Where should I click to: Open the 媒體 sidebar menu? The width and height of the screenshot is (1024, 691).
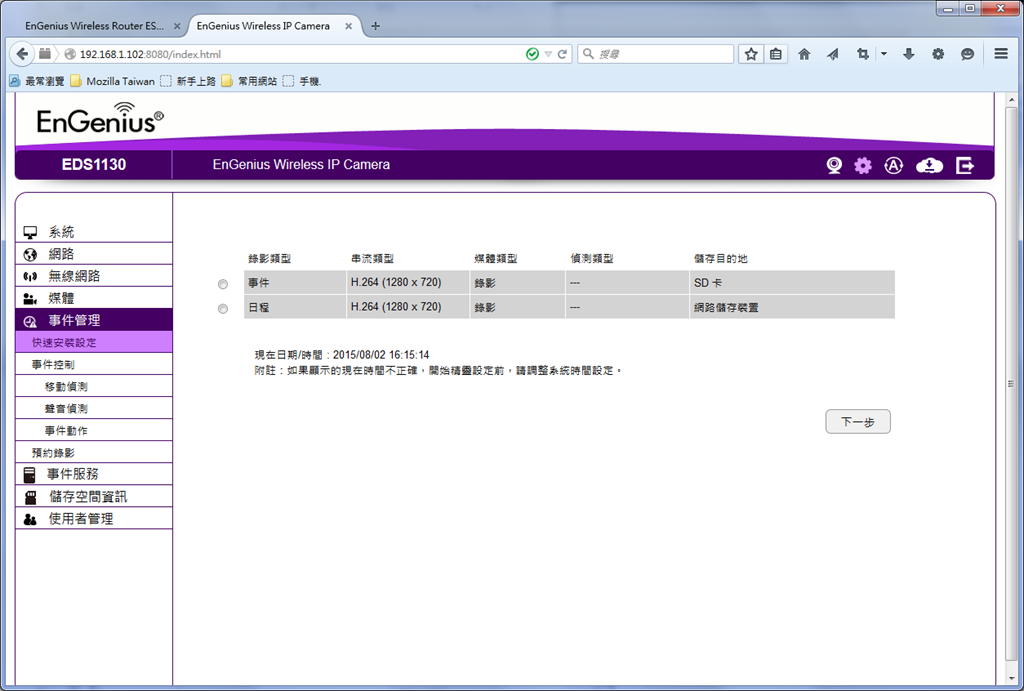tap(94, 298)
